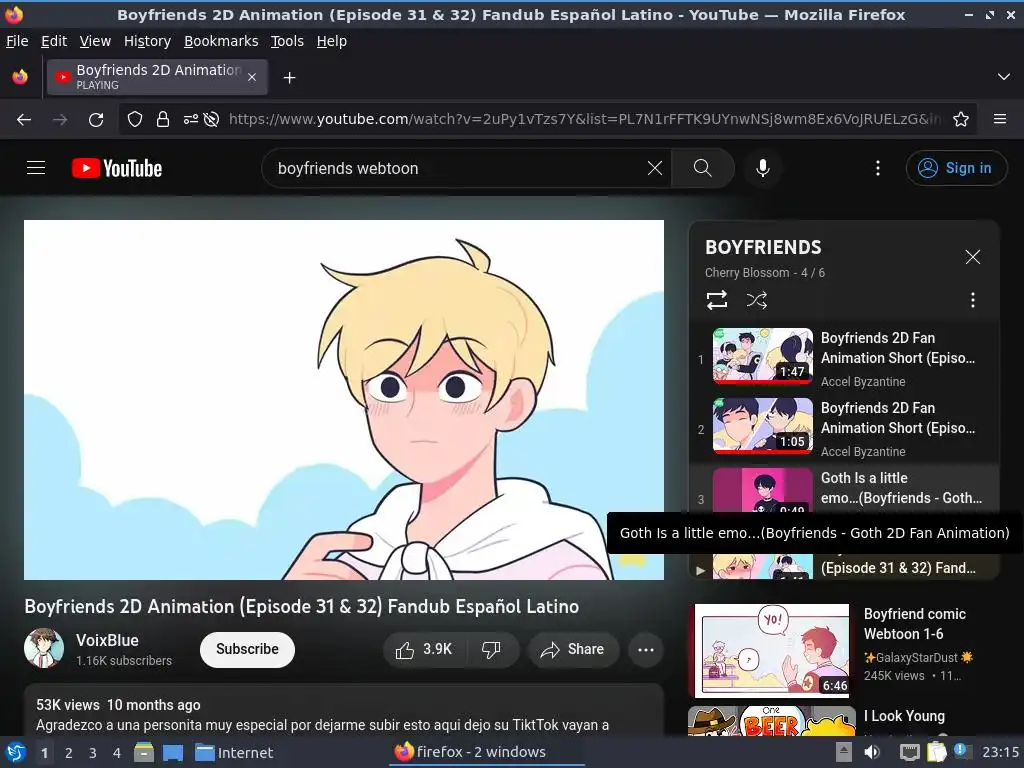Open the YouTube hamburger guide menu

coord(36,168)
